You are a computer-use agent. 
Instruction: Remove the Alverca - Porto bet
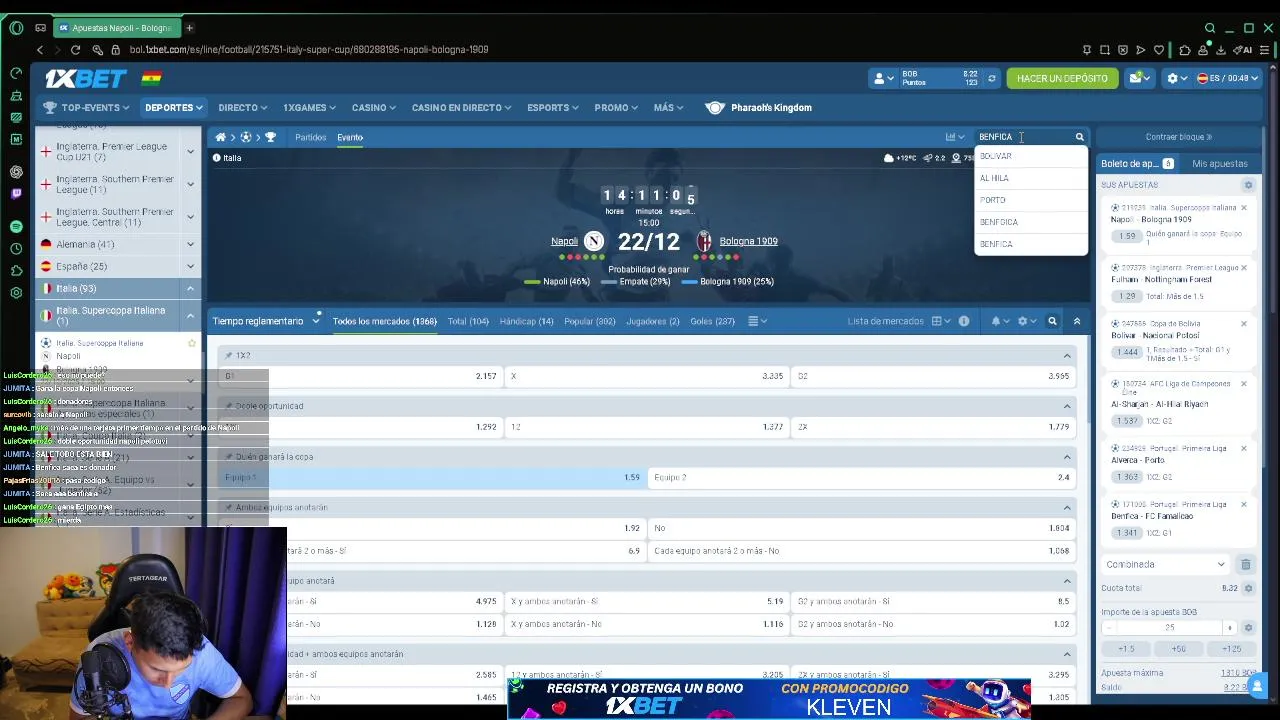[x=1244, y=448]
